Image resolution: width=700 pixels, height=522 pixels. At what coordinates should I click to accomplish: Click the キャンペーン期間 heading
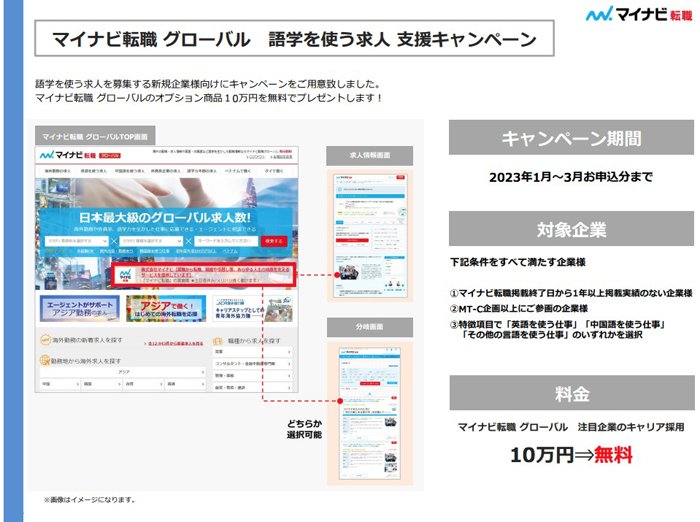571,138
